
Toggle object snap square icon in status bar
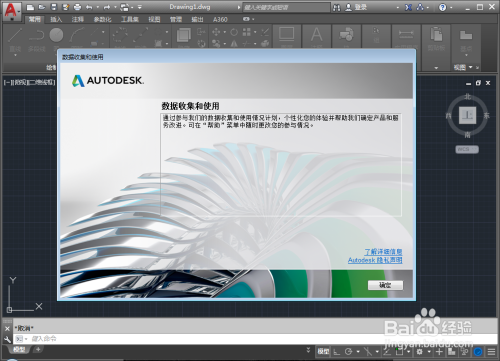coord(400,351)
